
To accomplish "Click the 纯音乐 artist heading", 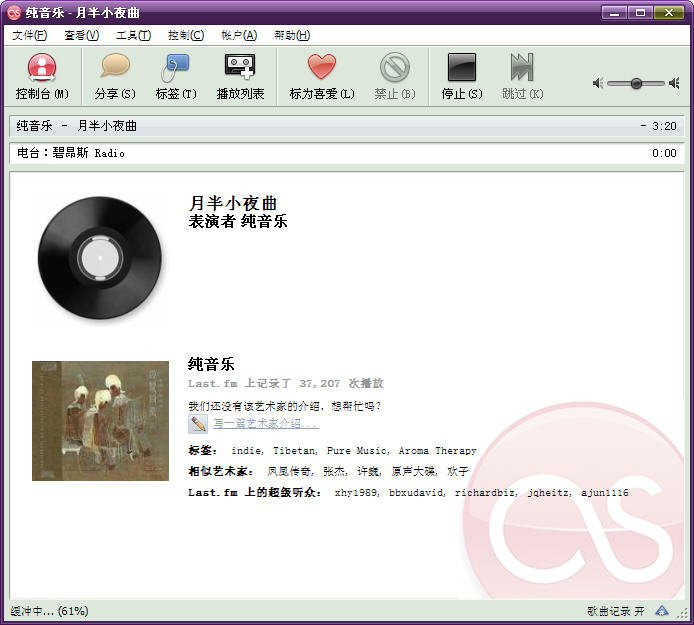I will point(211,364).
